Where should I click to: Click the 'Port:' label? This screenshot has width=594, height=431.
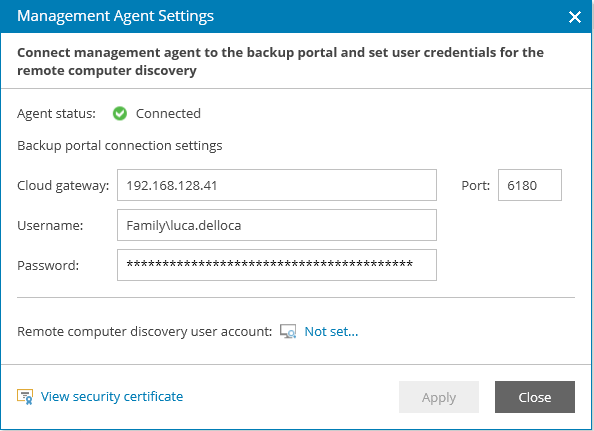click(475, 186)
